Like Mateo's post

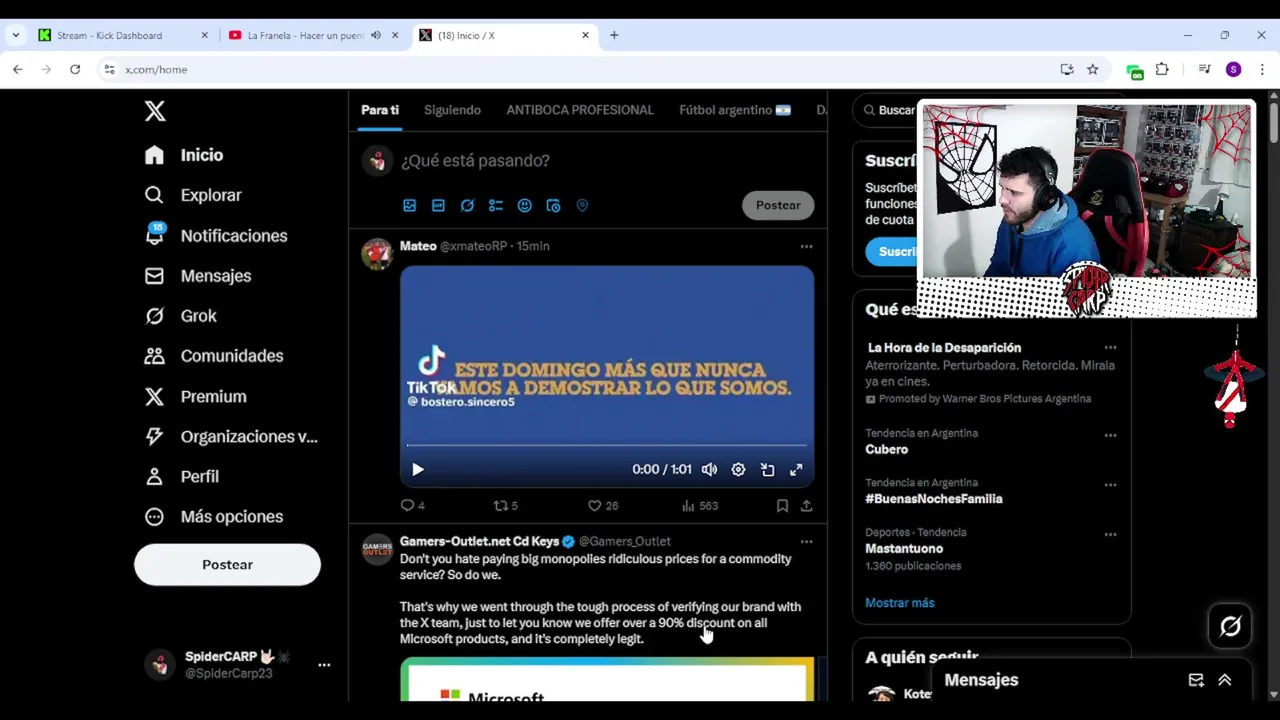click(602, 506)
